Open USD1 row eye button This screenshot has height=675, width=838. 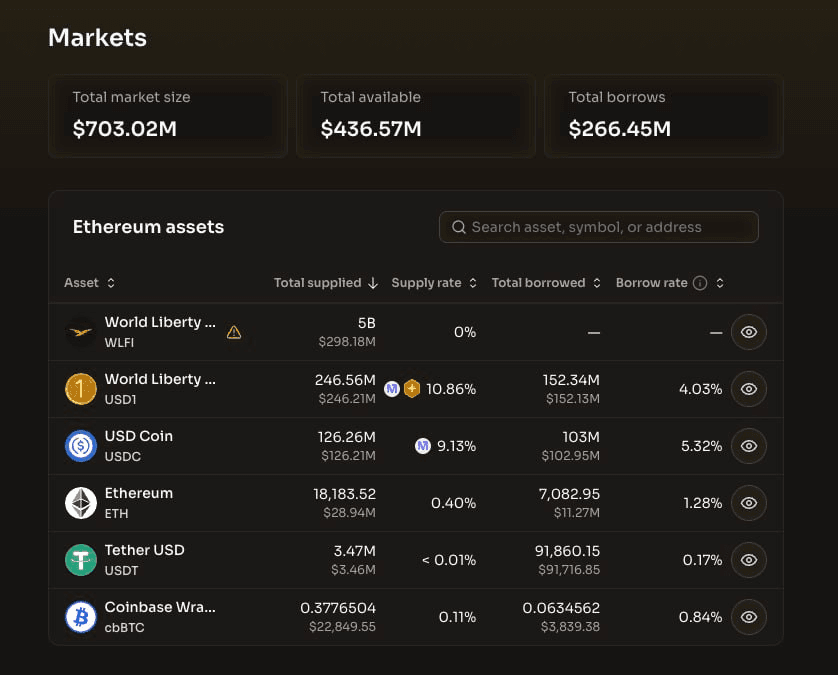pyautogui.click(x=749, y=389)
